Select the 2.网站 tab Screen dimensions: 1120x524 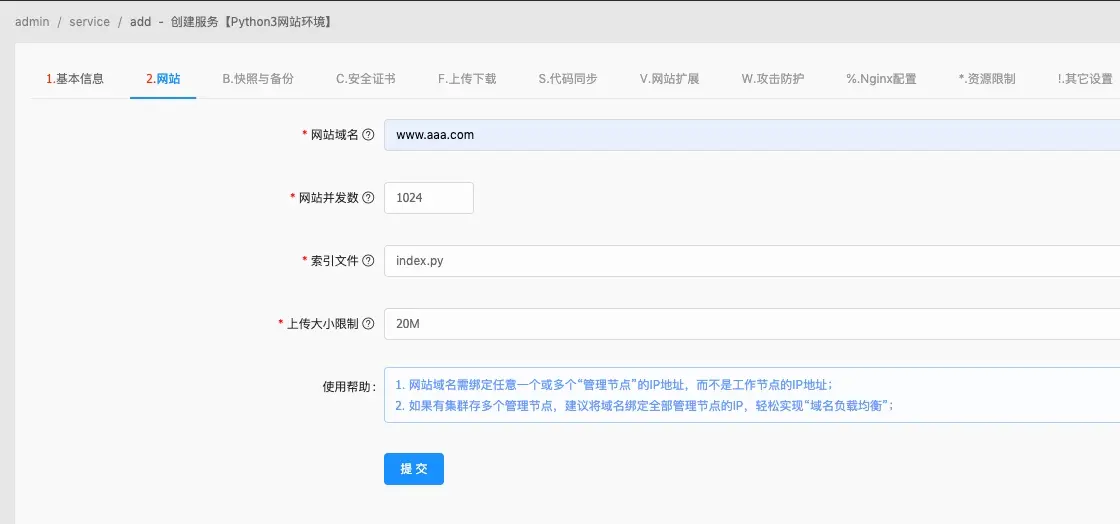coord(163,79)
